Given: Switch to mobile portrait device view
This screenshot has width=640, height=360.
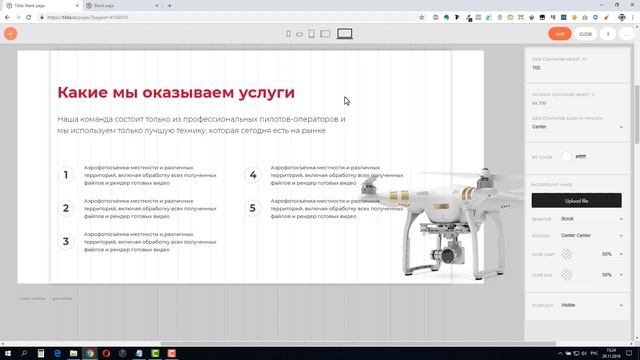Looking at the screenshot, I should click(288, 34).
